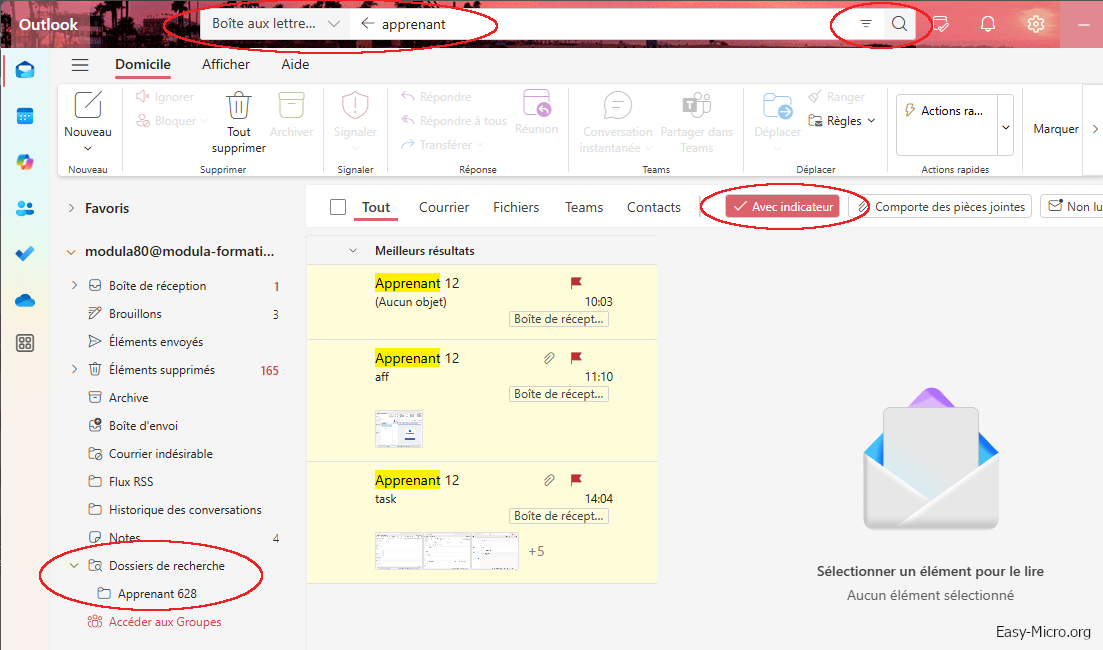This screenshot has height=650, width=1103.
Task: Collapse Dossiers de recherche folder
Action: [x=75, y=566]
